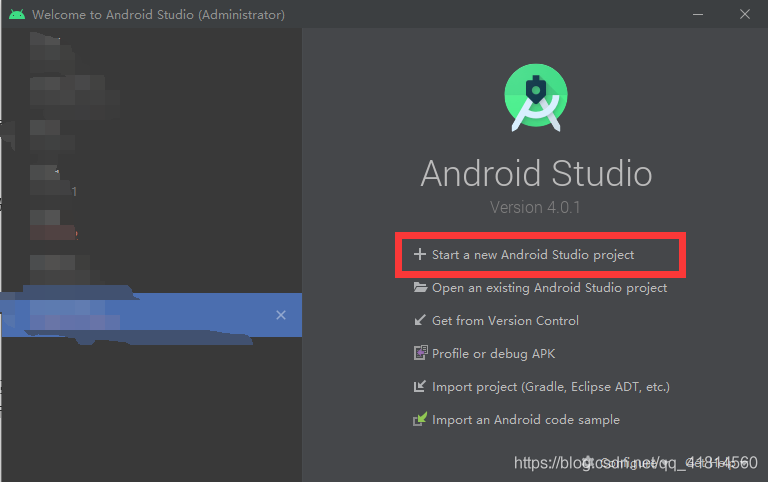Choose Get from Version Control
The width and height of the screenshot is (768, 482).
pos(505,321)
